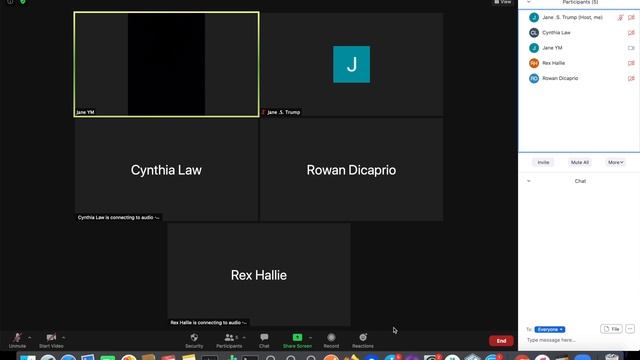This screenshot has width=640, height=360.
Task: Click Rex Hallie's orange RH avatar
Action: pos(534,63)
